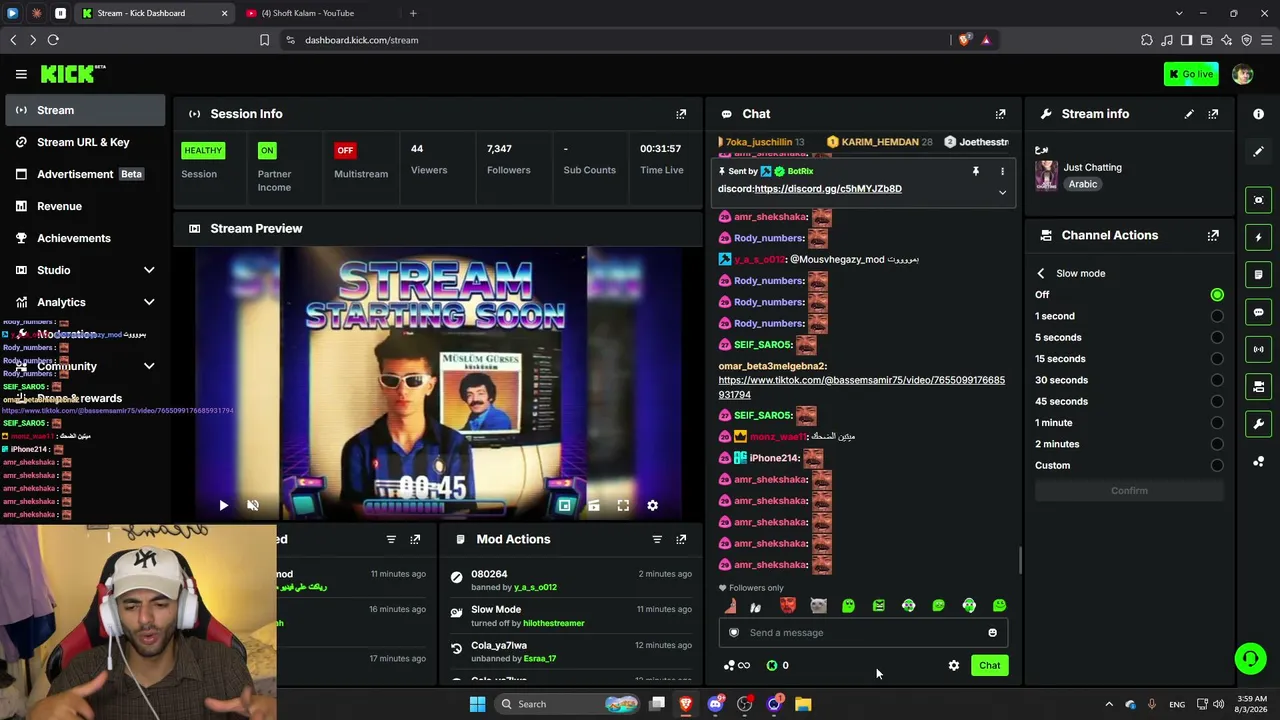The width and height of the screenshot is (1280, 720).
Task: Open info icon in the right rail
Action: pyautogui.click(x=1258, y=114)
